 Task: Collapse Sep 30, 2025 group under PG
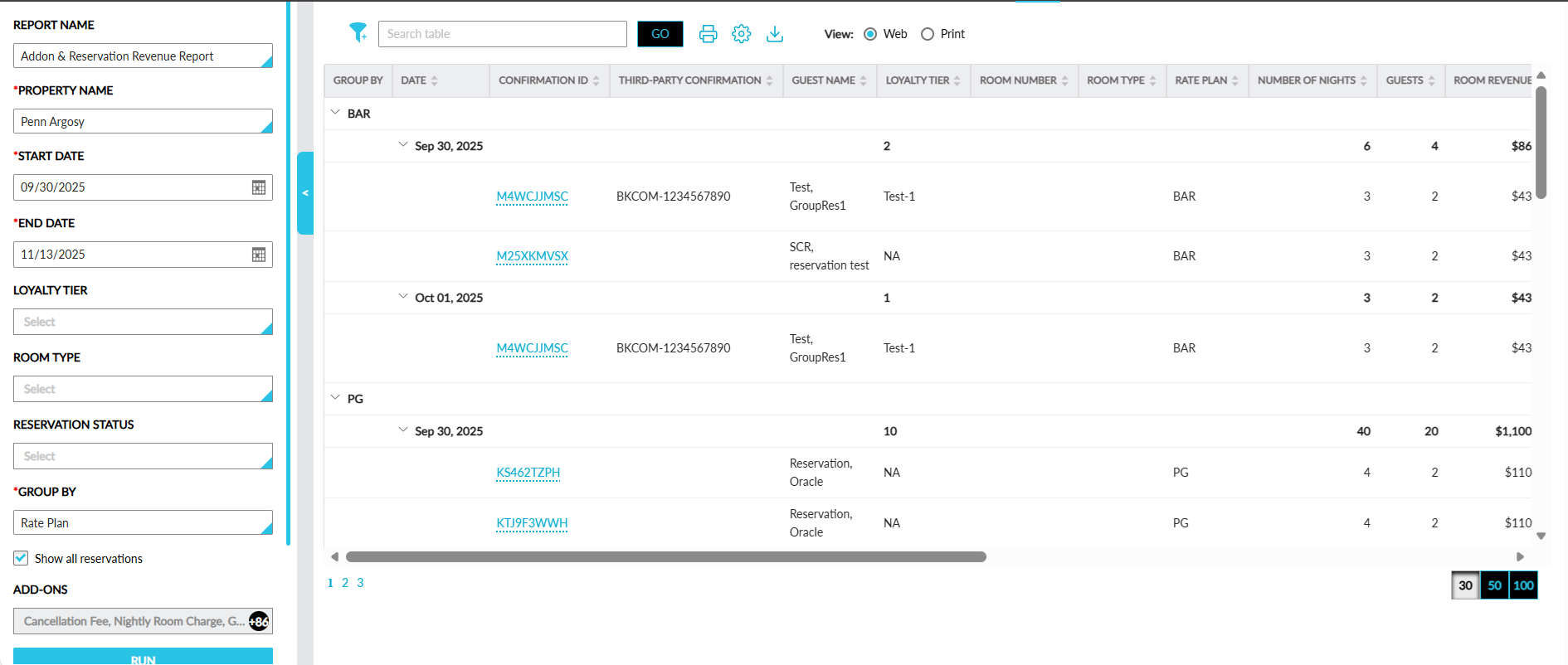pyautogui.click(x=403, y=430)
